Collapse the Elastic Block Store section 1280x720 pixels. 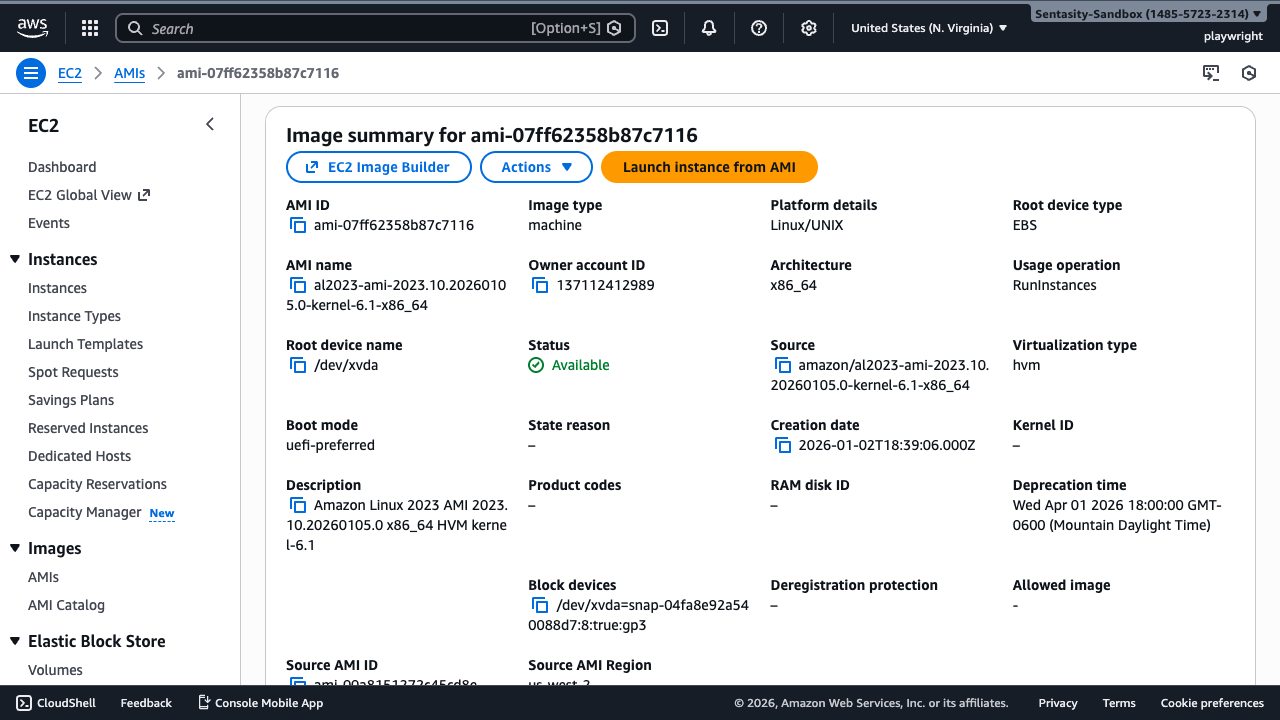click(15, 642)
